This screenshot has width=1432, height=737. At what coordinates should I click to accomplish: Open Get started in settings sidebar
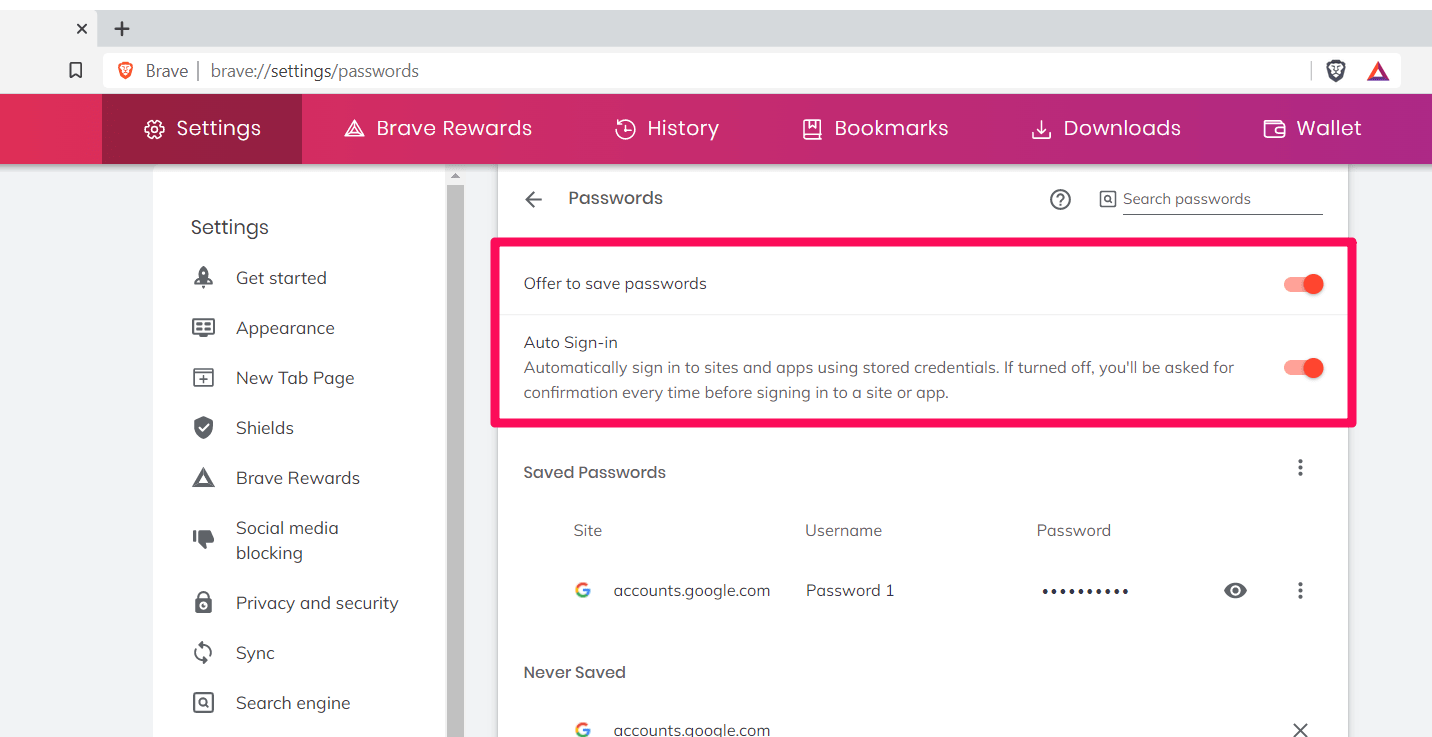pos(281,278)
